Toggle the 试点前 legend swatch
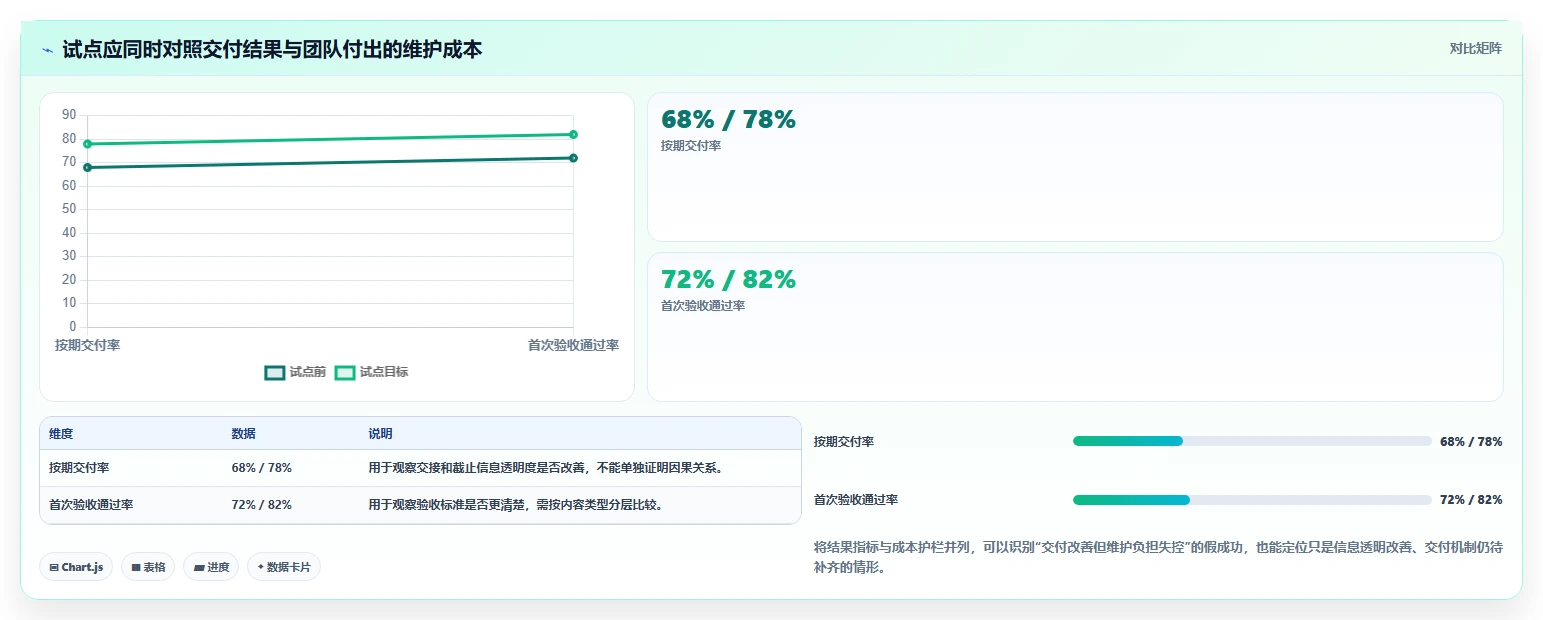Viewport: 1543px width, 620px height. [x=275, y=372]
